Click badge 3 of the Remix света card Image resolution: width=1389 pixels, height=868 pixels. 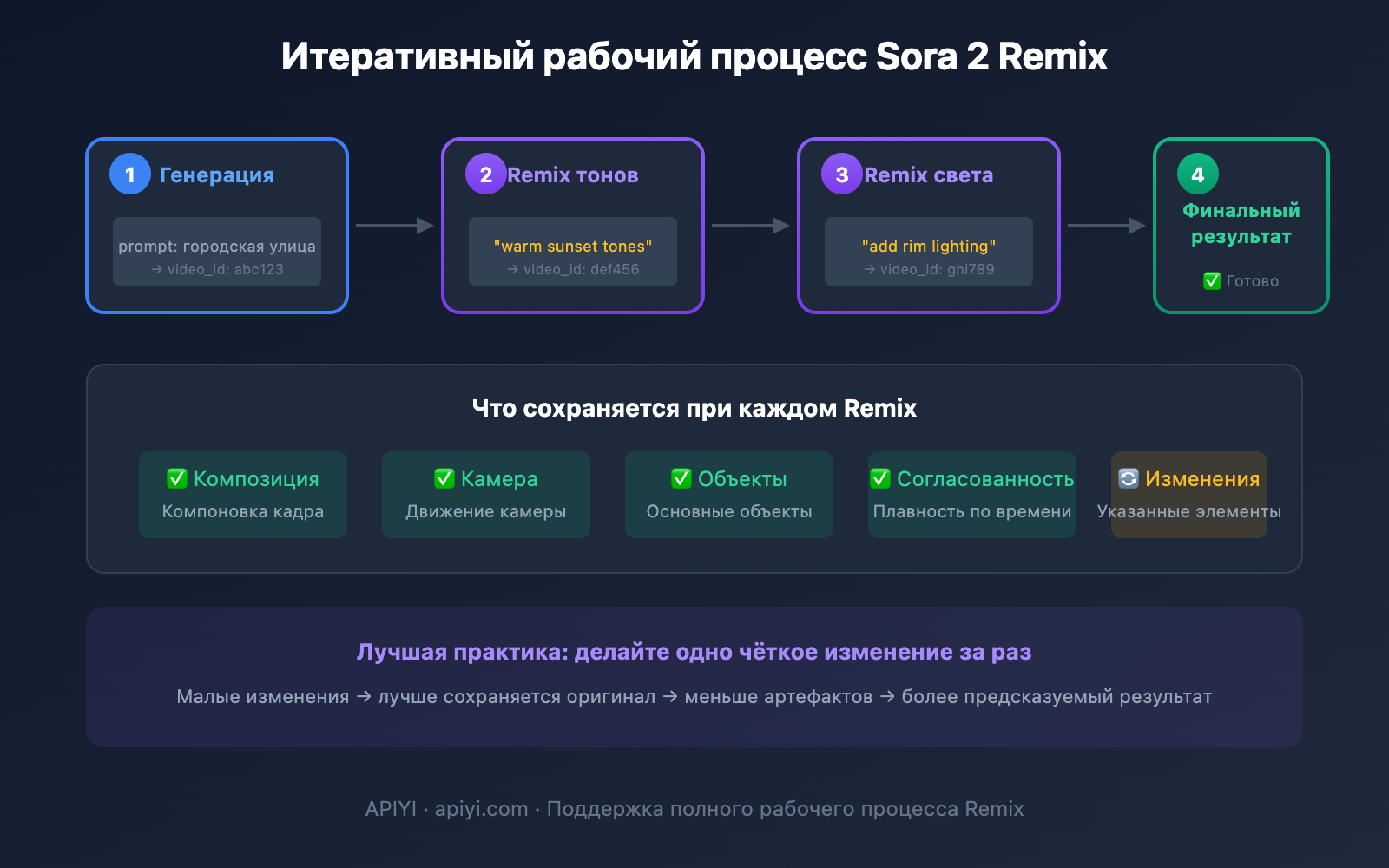click(x=840, y=174)
